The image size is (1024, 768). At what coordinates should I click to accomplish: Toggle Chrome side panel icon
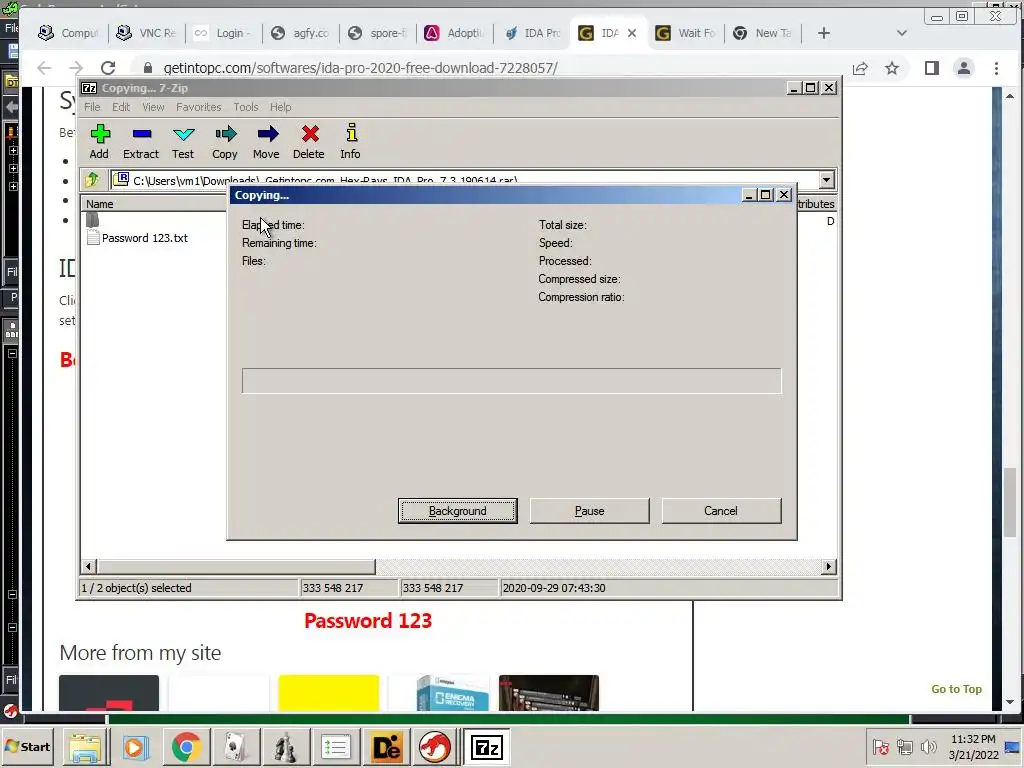[x=932, y=68]
